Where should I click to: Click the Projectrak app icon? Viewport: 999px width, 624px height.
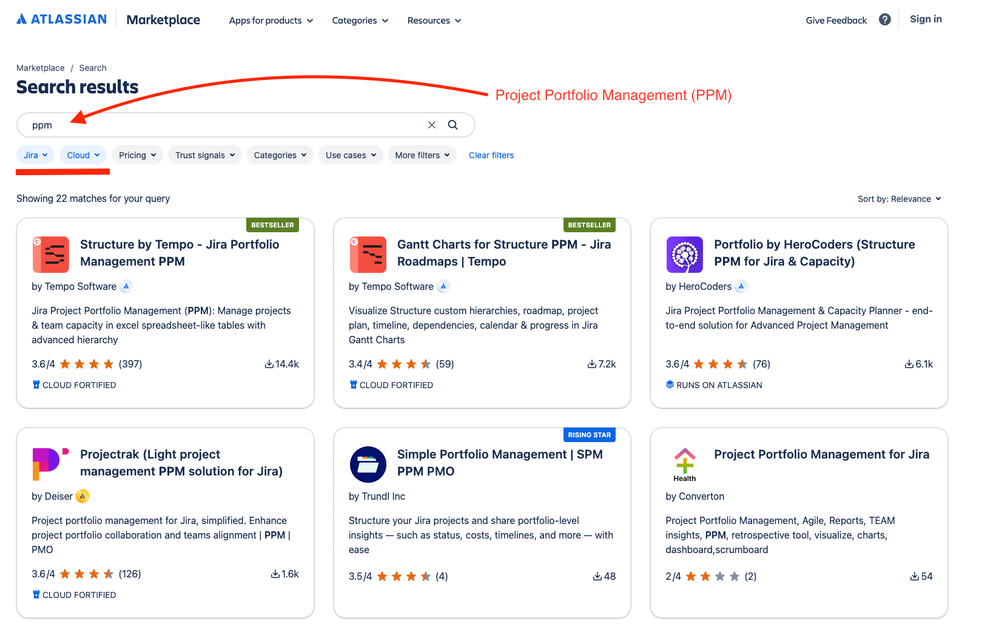[x=50, y=464]
